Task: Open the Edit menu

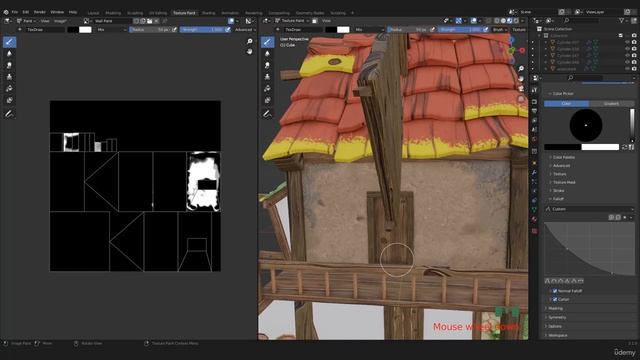Action: [x=26, y=12]
